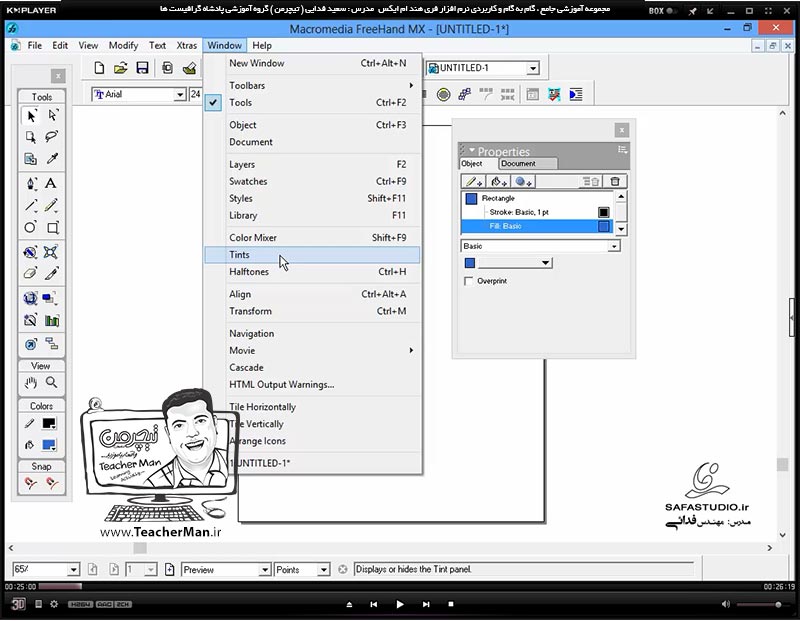Open the UNTITLED-1 document dropdown

[x=533, y=68]
